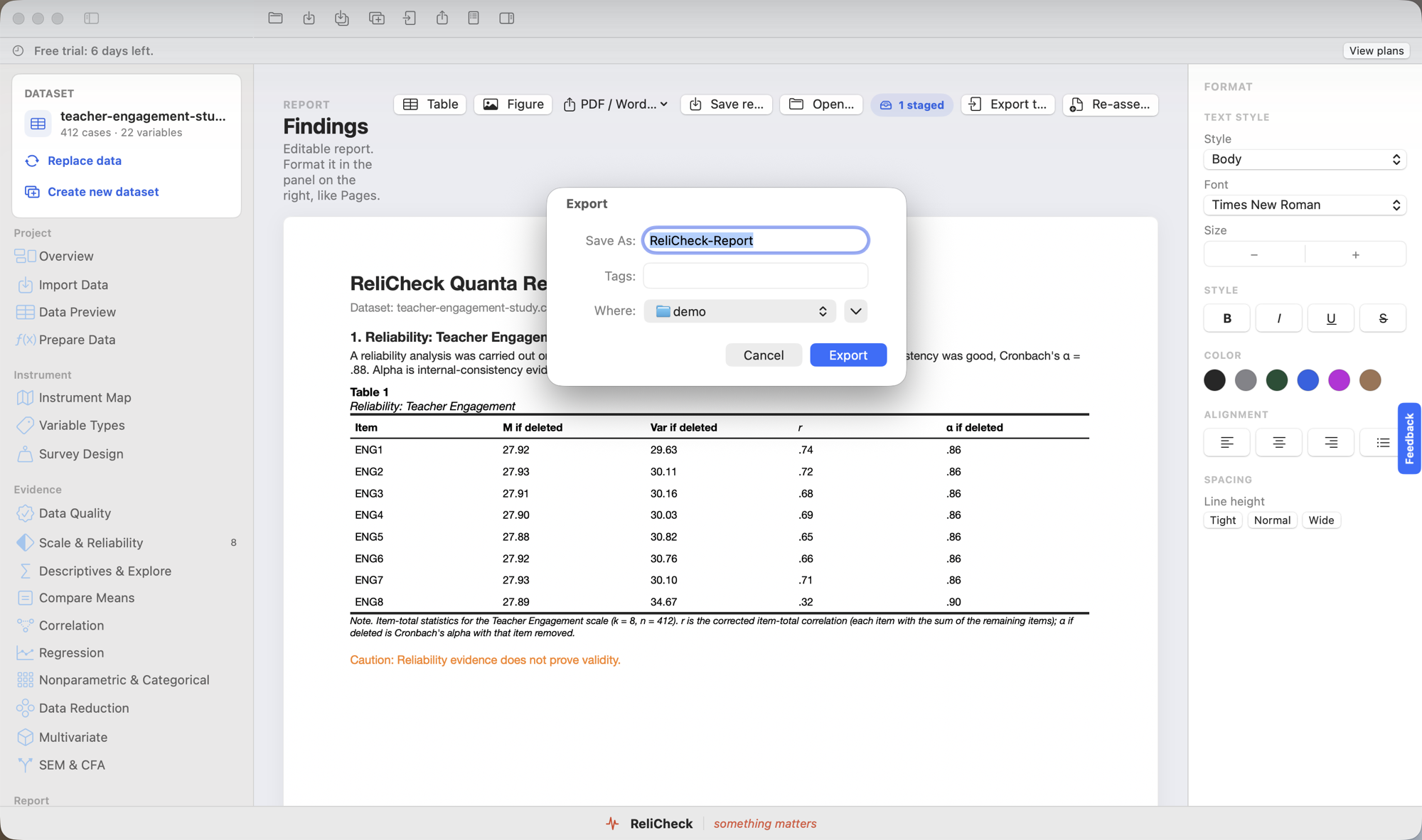Open Survey Design section

coord(81,453)
